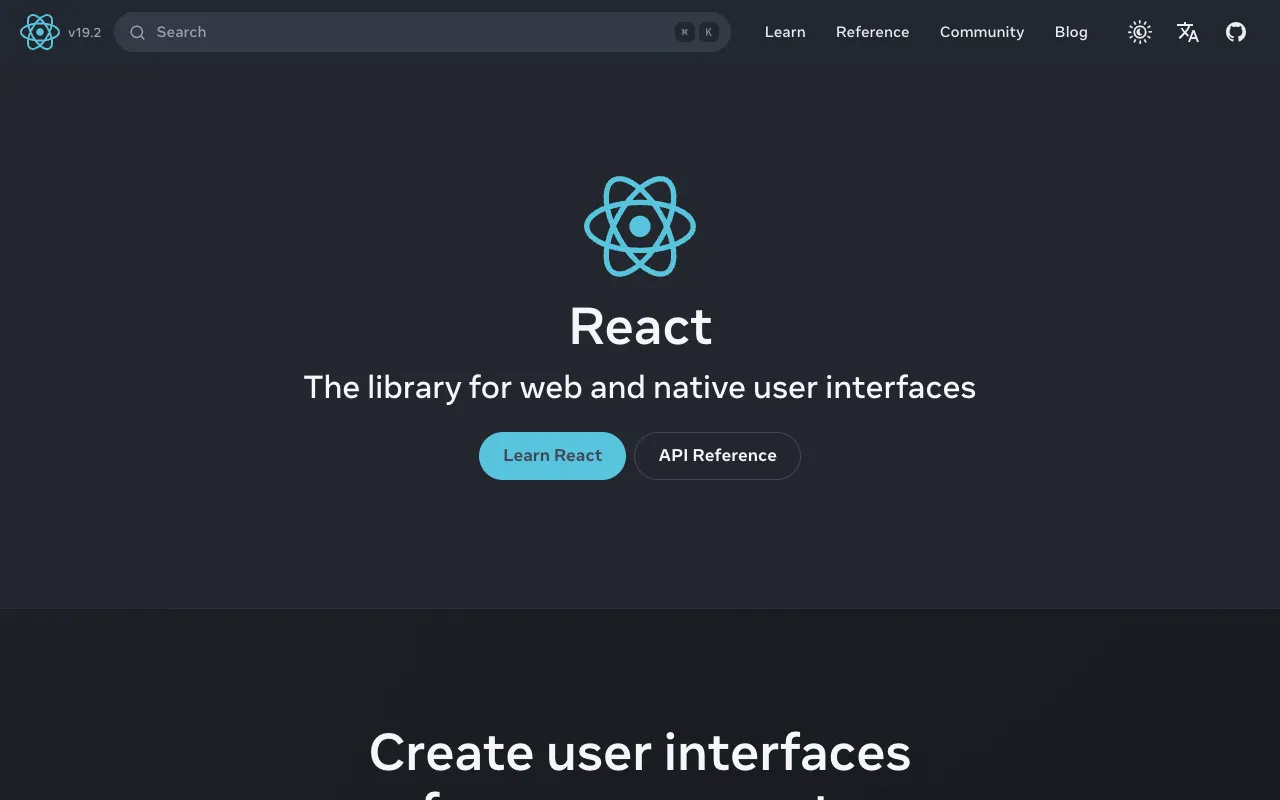
Task: Click the React logo in the top navigation
Action: 40,31
